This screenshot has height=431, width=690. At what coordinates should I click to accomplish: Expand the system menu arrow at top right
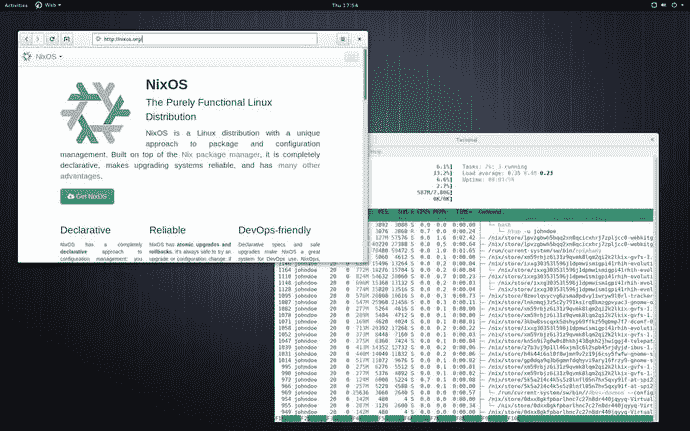coord(682,5)
